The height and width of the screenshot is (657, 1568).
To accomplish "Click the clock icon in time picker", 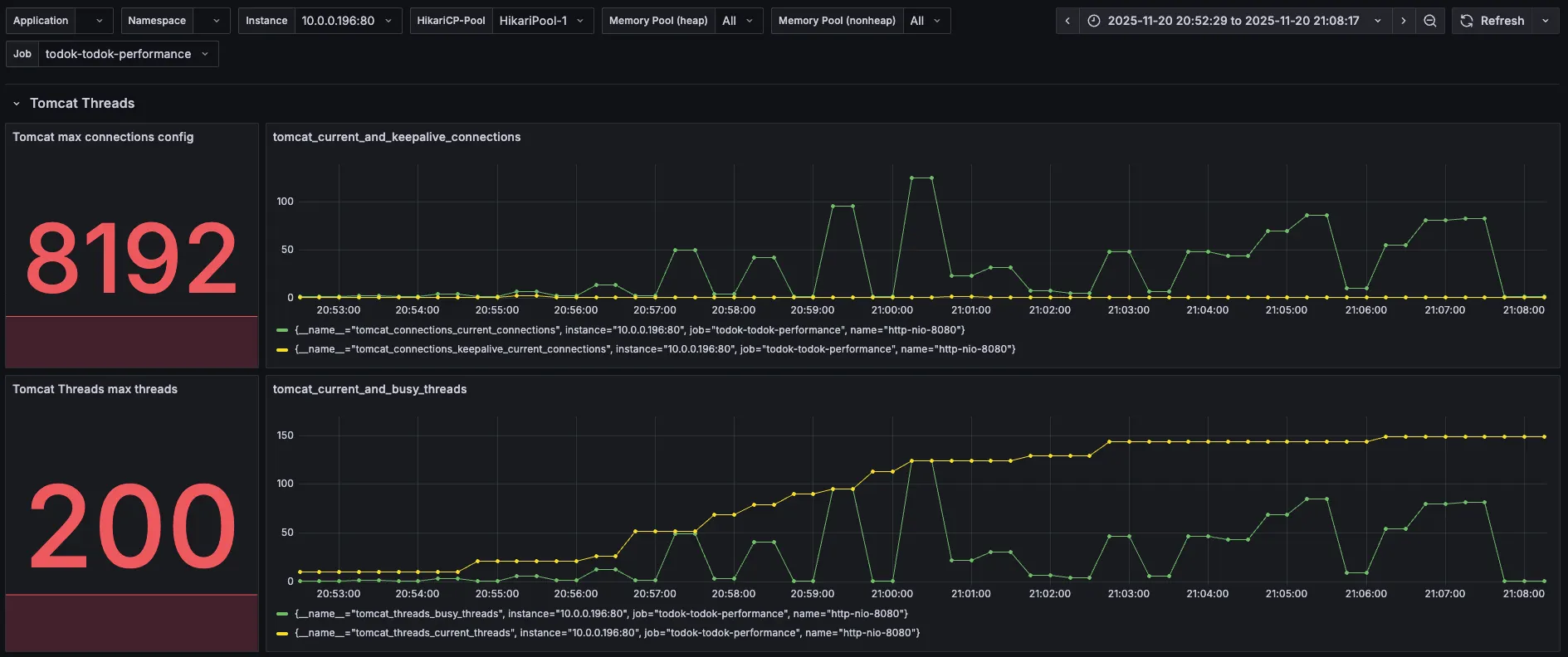I will 1094,21.
